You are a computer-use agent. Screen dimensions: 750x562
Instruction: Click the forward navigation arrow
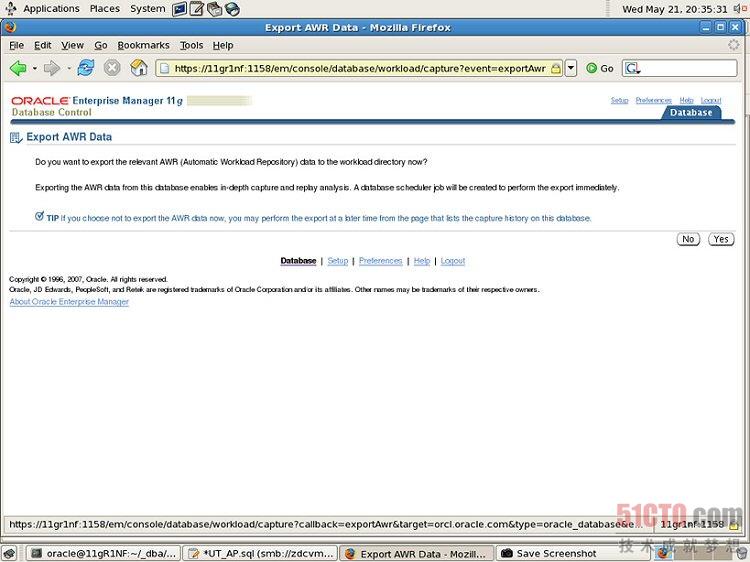point(51,68)
